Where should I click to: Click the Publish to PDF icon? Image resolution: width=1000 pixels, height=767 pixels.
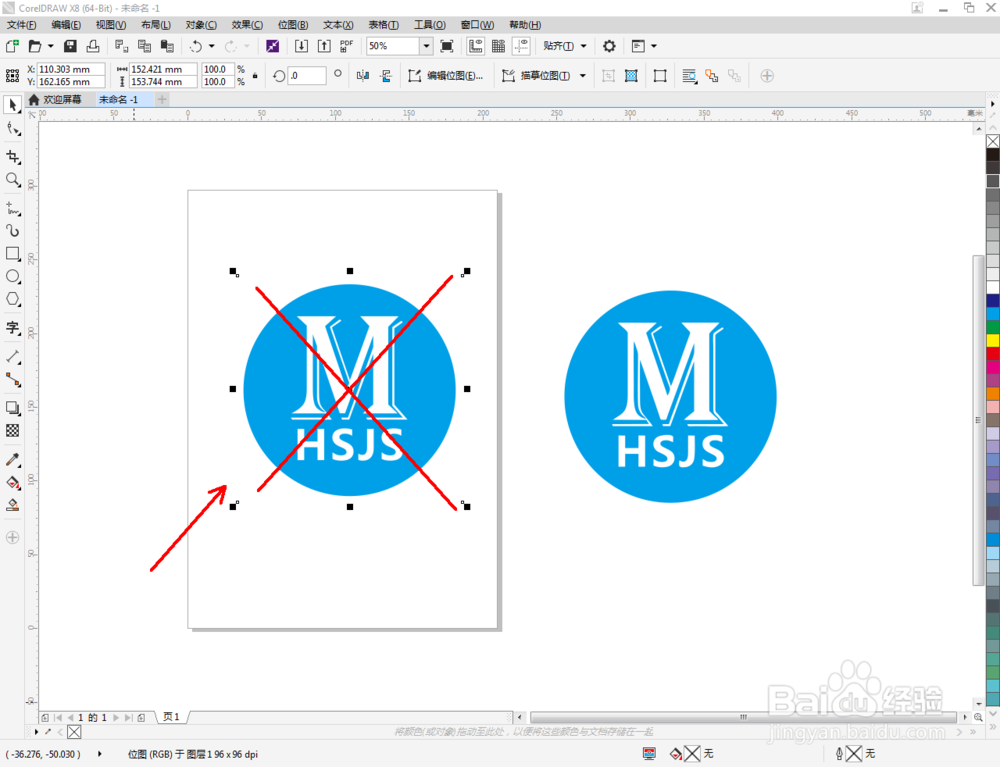coord(346,46)
